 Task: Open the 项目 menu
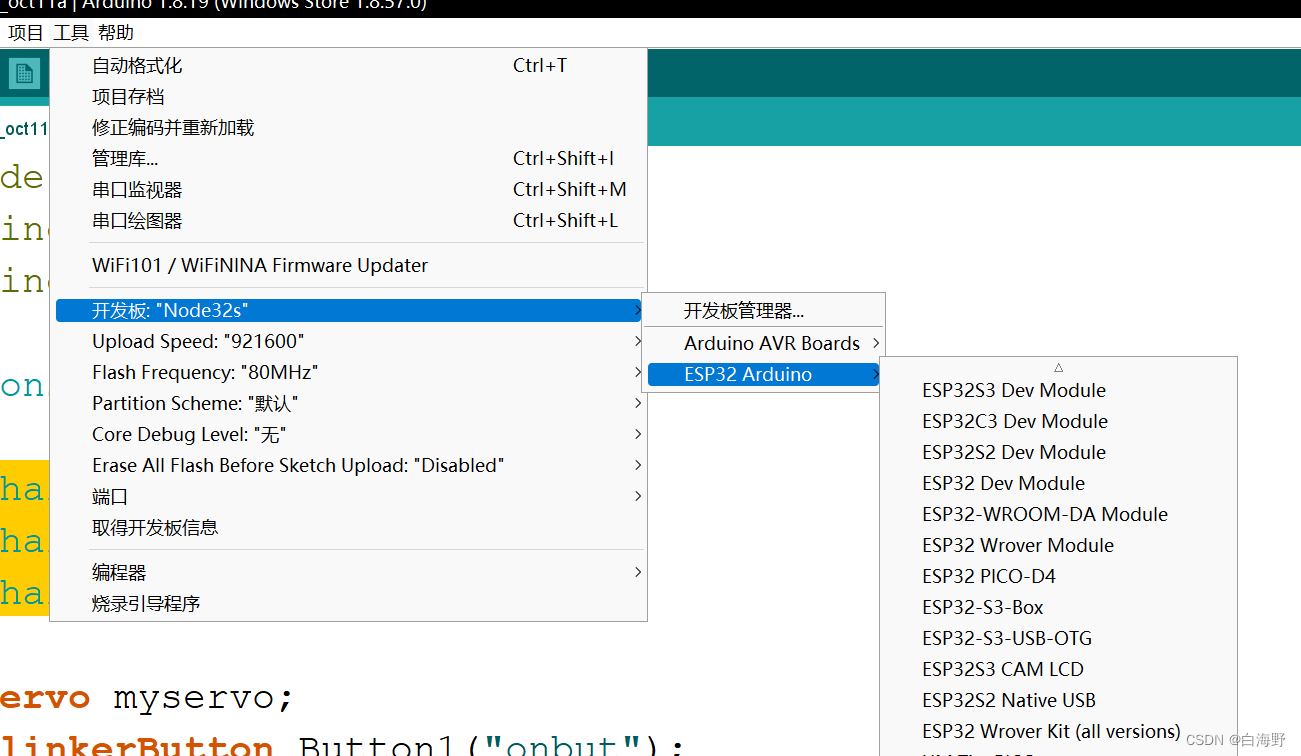[25, 32]
